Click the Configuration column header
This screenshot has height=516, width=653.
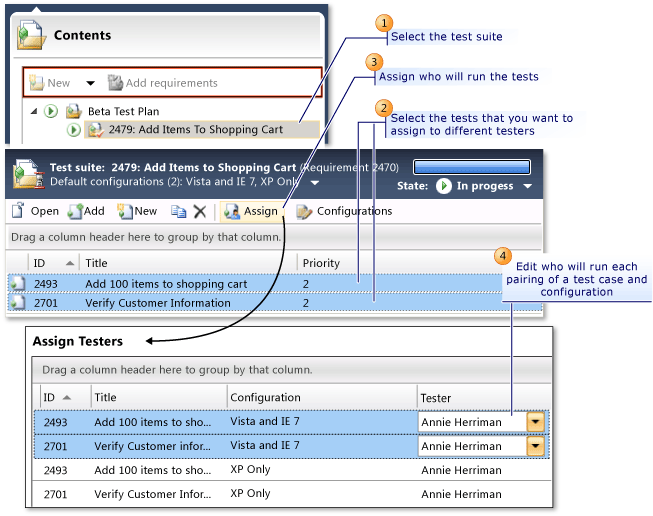click(x=265, y=397)
